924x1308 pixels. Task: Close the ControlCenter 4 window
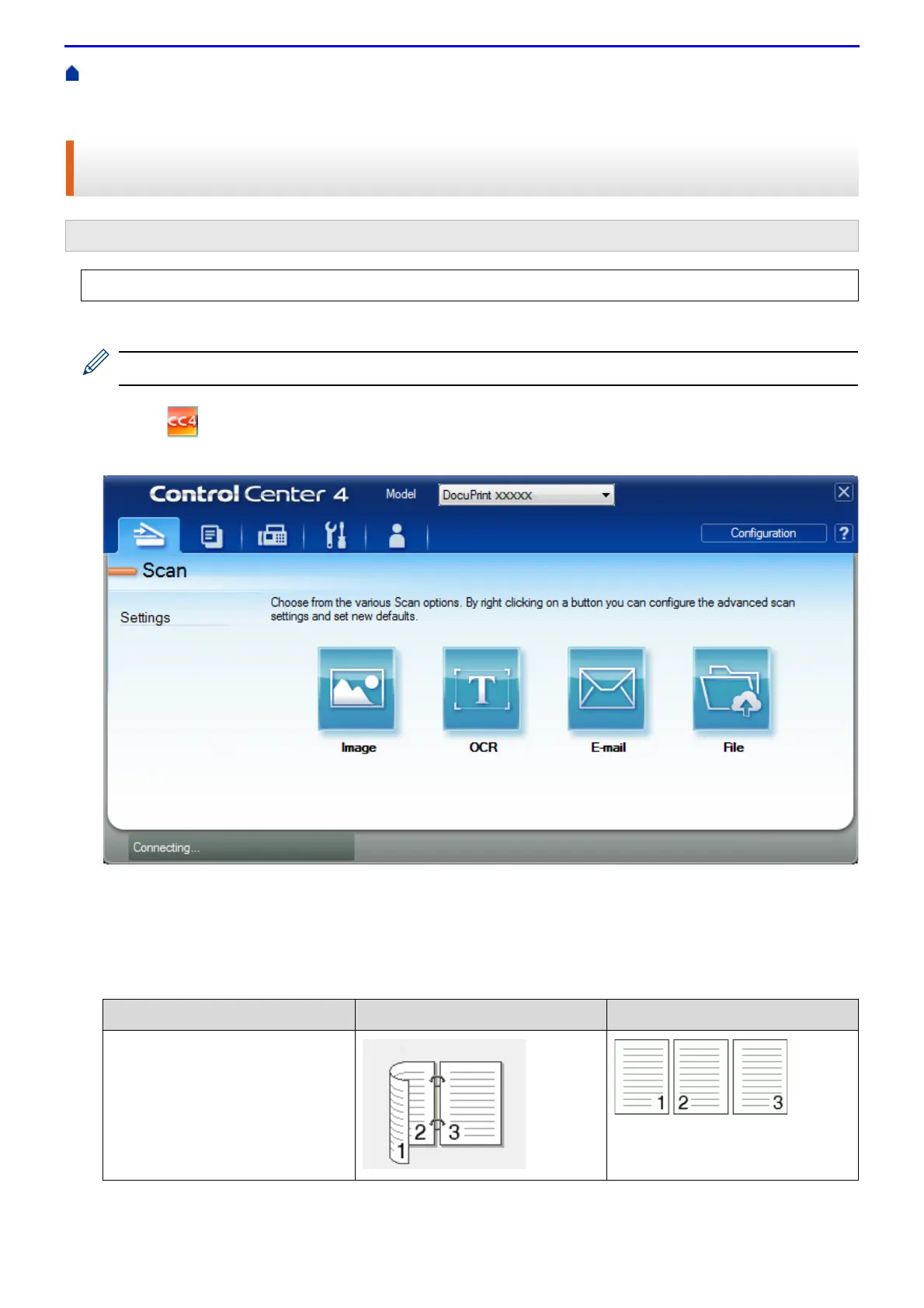844,492
